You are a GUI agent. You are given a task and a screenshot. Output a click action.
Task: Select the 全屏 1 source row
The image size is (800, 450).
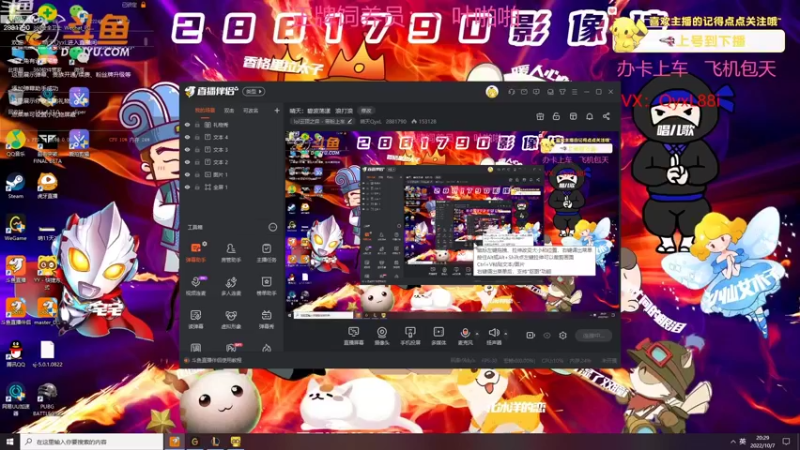tap(232, 187)
